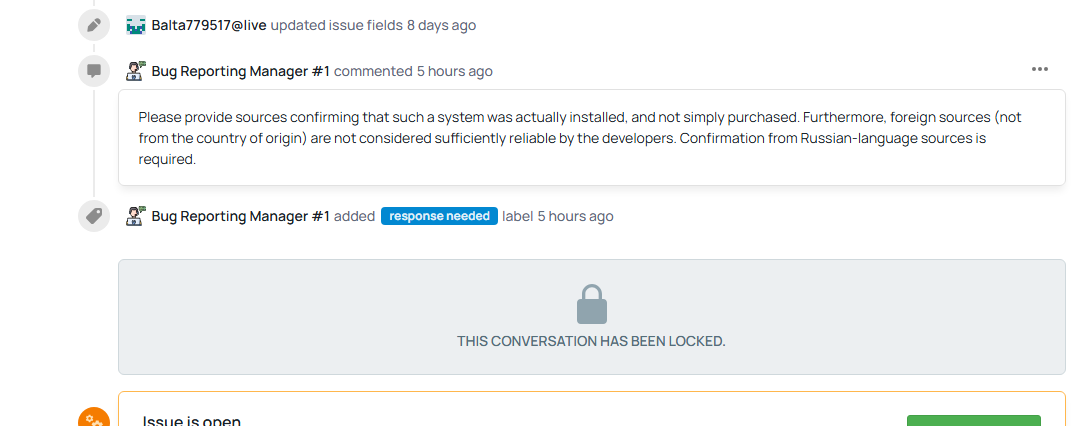Click the comment speech bubble timeline icon
Image resolution: width=1092 pixels, height=426 pixels.
[94, 71]
